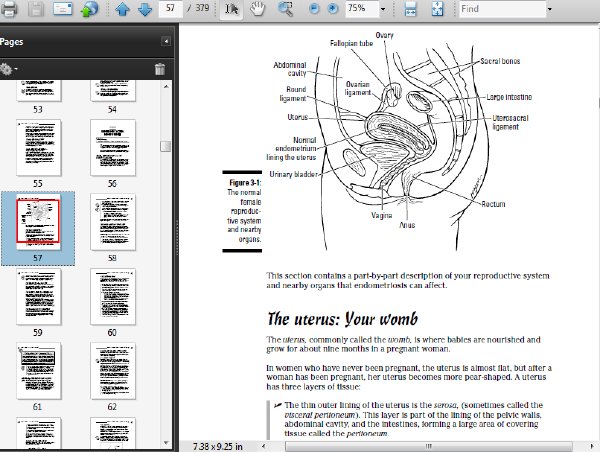Select page 62 thumbnail
The image size is (600, 452).
click(113, 371)
